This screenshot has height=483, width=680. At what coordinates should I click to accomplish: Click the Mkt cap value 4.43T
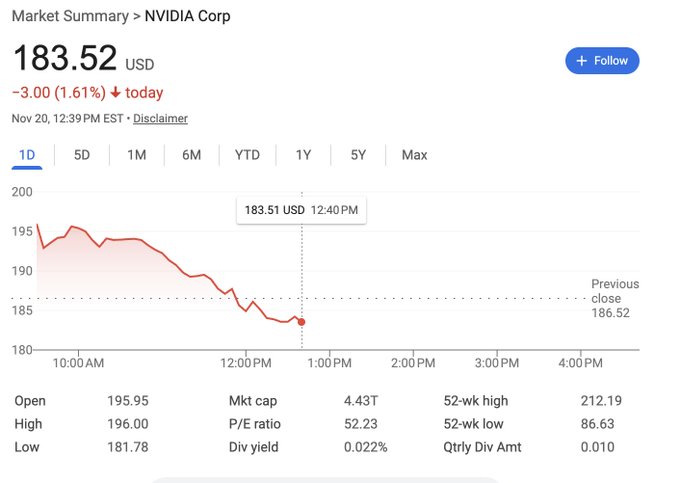(x=360, y=401)
